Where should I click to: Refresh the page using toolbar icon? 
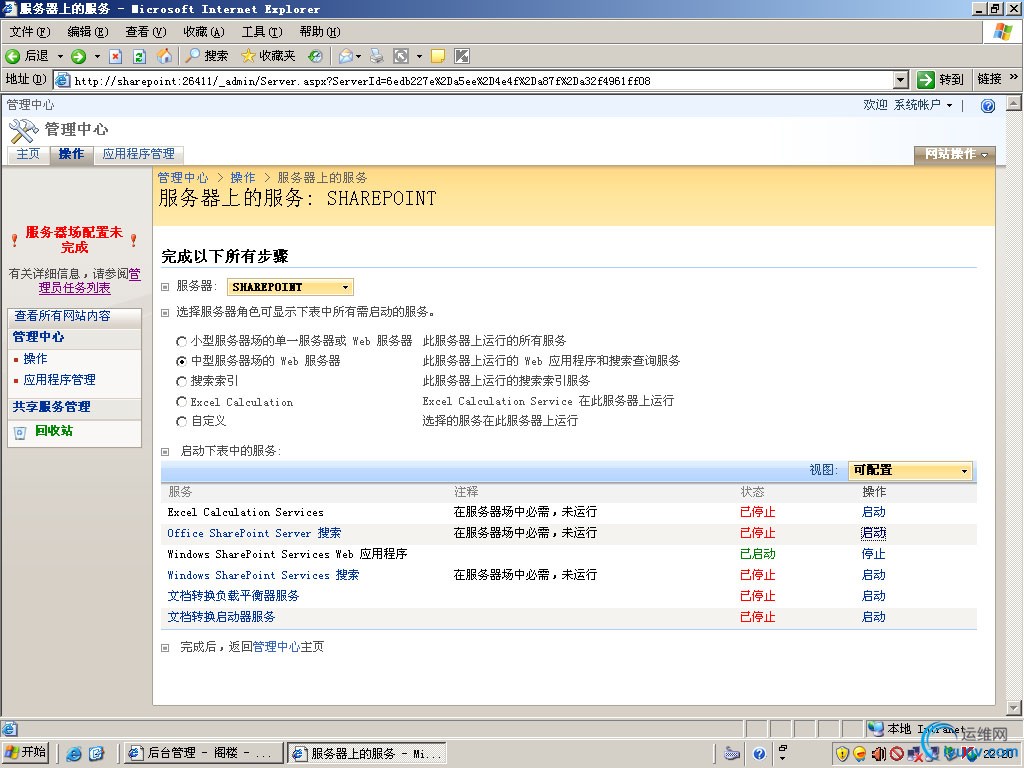[x=139, y=56]
